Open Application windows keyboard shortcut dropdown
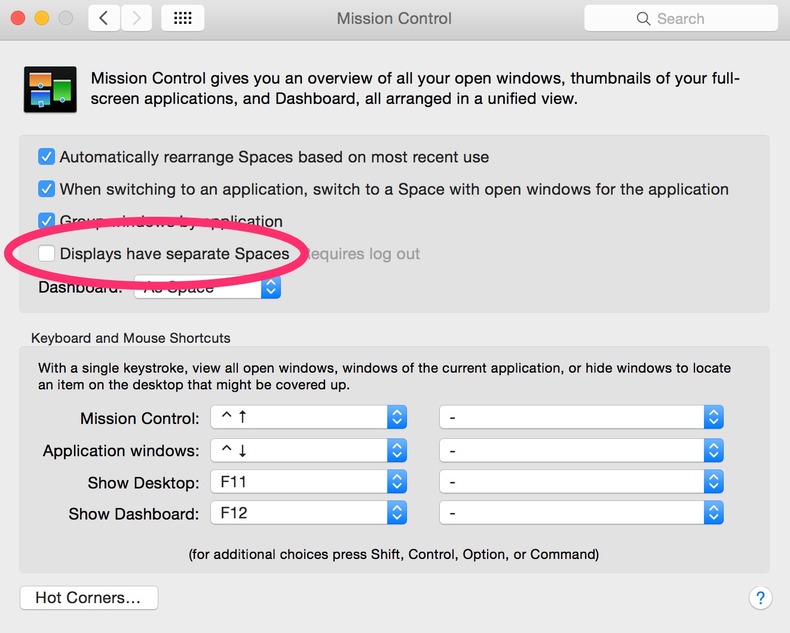Screen dimensions: 790x633 308,450
